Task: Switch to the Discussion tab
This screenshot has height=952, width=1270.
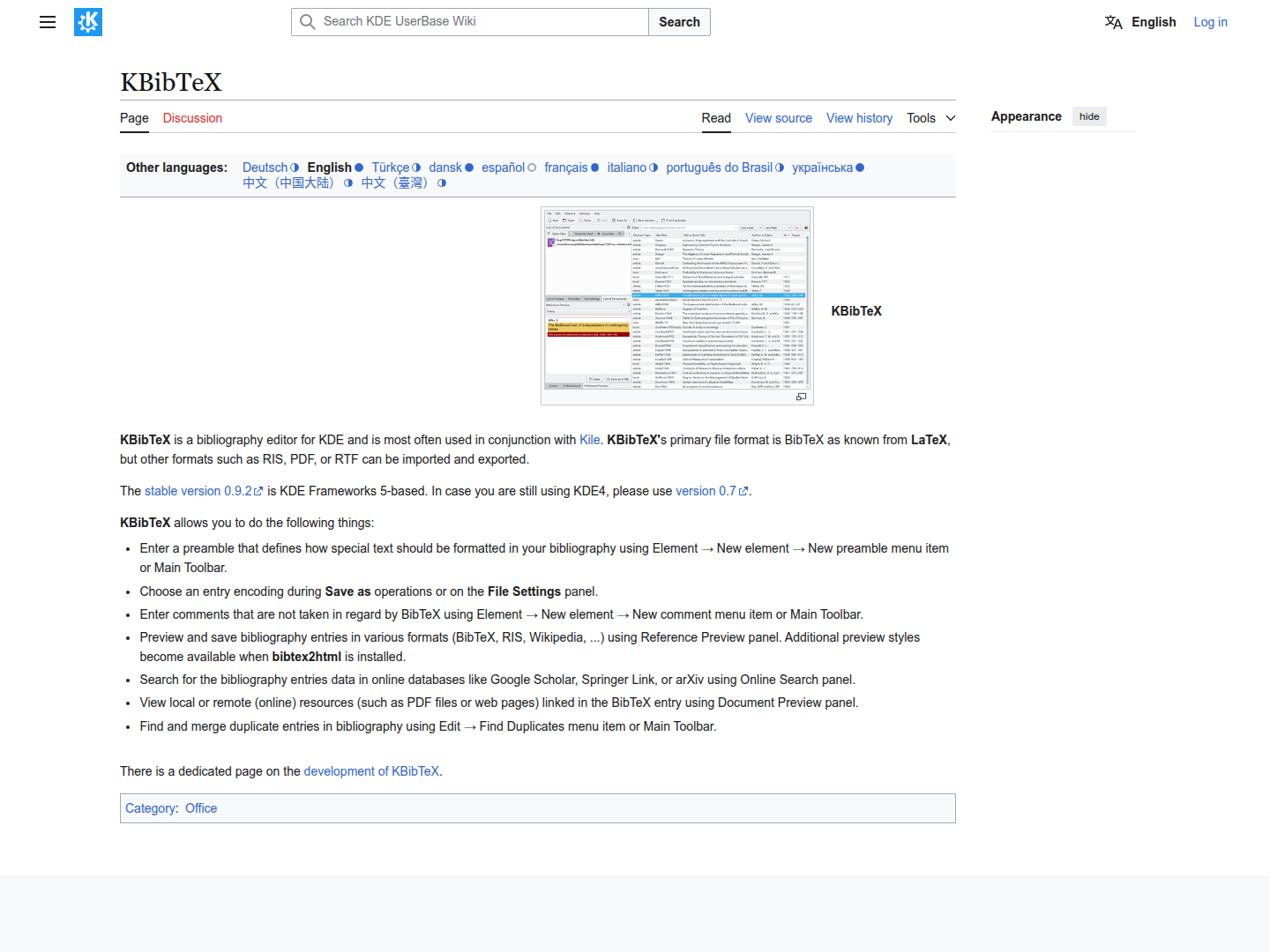Action: pyautogui.click(x=192, y=118)
